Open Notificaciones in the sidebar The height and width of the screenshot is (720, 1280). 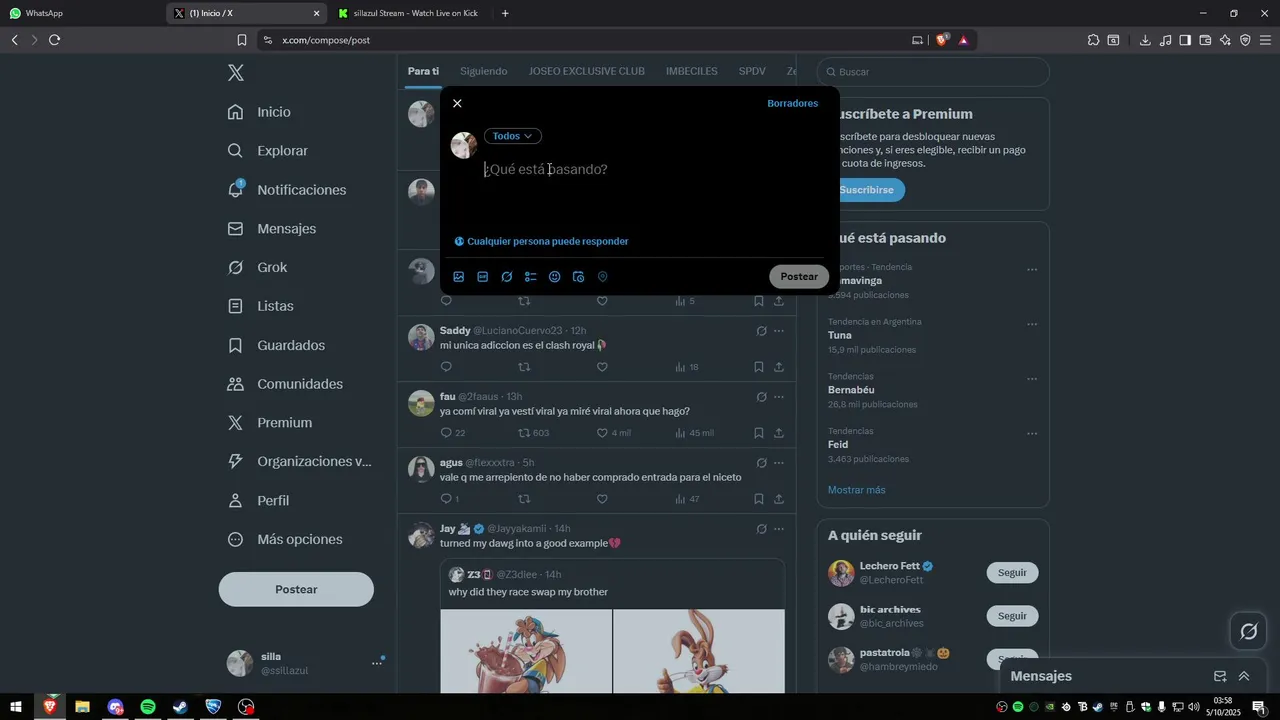click(286, 190)
